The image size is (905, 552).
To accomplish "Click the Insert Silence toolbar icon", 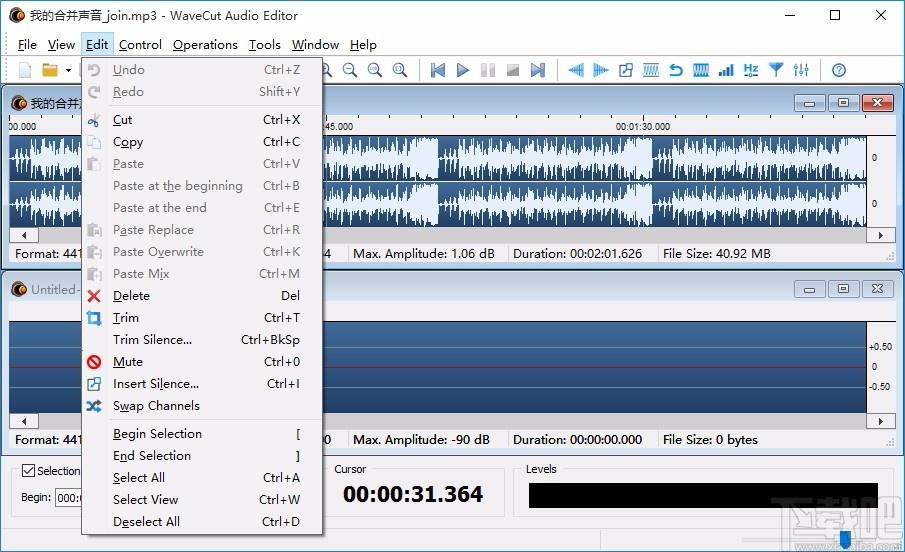I will pyautogui.click(x=626, y=70).
